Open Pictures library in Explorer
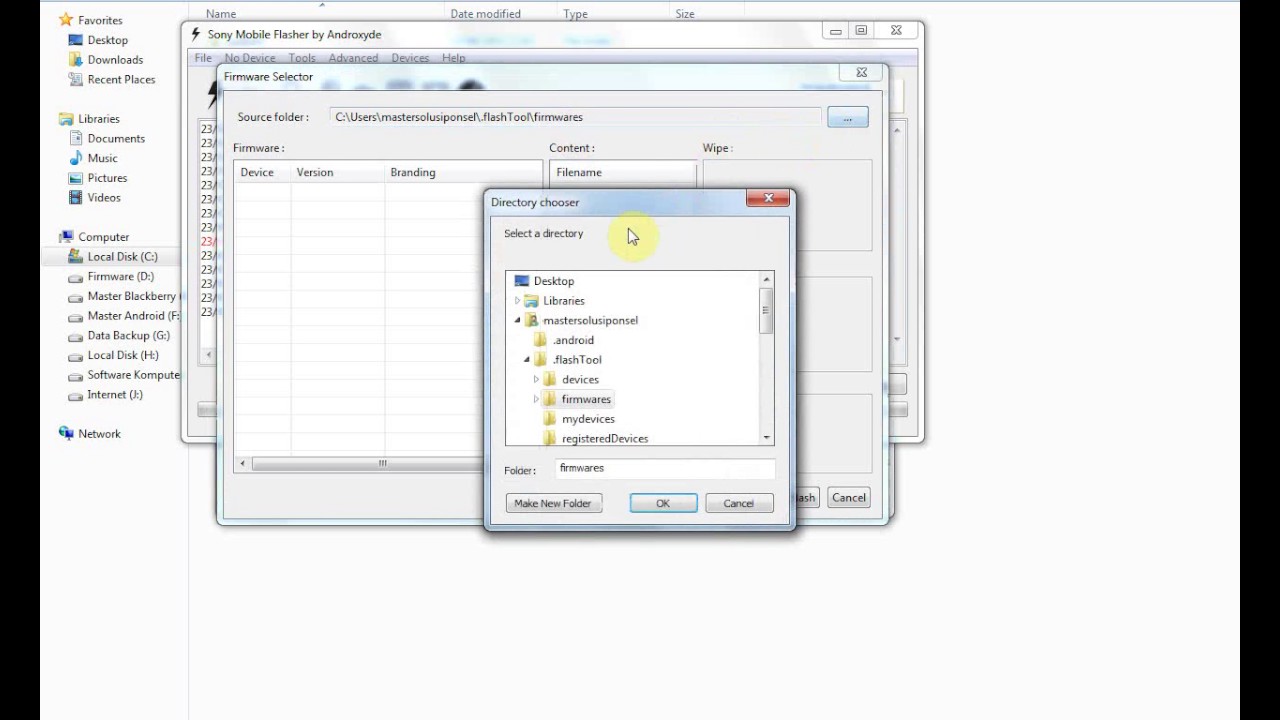 [107, 178]
